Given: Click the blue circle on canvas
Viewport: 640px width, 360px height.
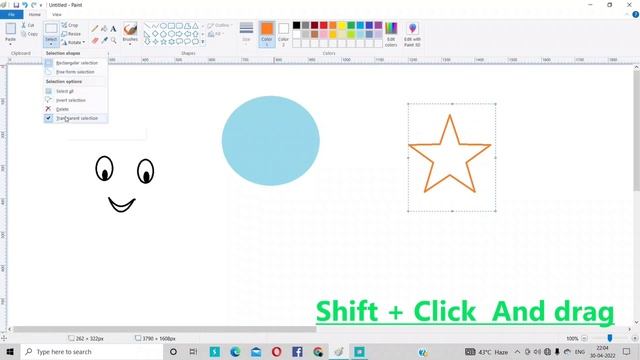Looking at the screenshot, I should [x=271, y=141].
